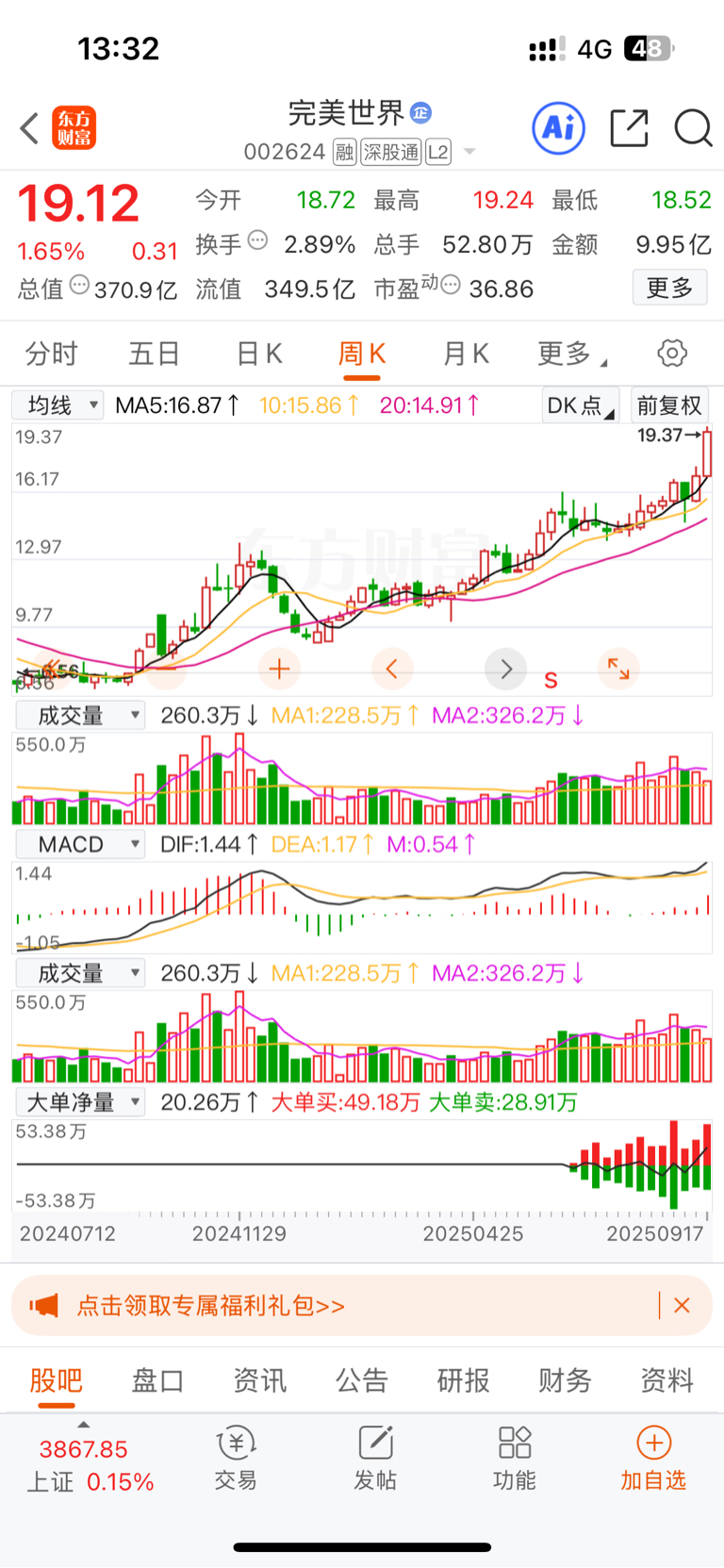The image size is (724, 1568).
Task: Open chart settings gear icon
Action: 672,354
